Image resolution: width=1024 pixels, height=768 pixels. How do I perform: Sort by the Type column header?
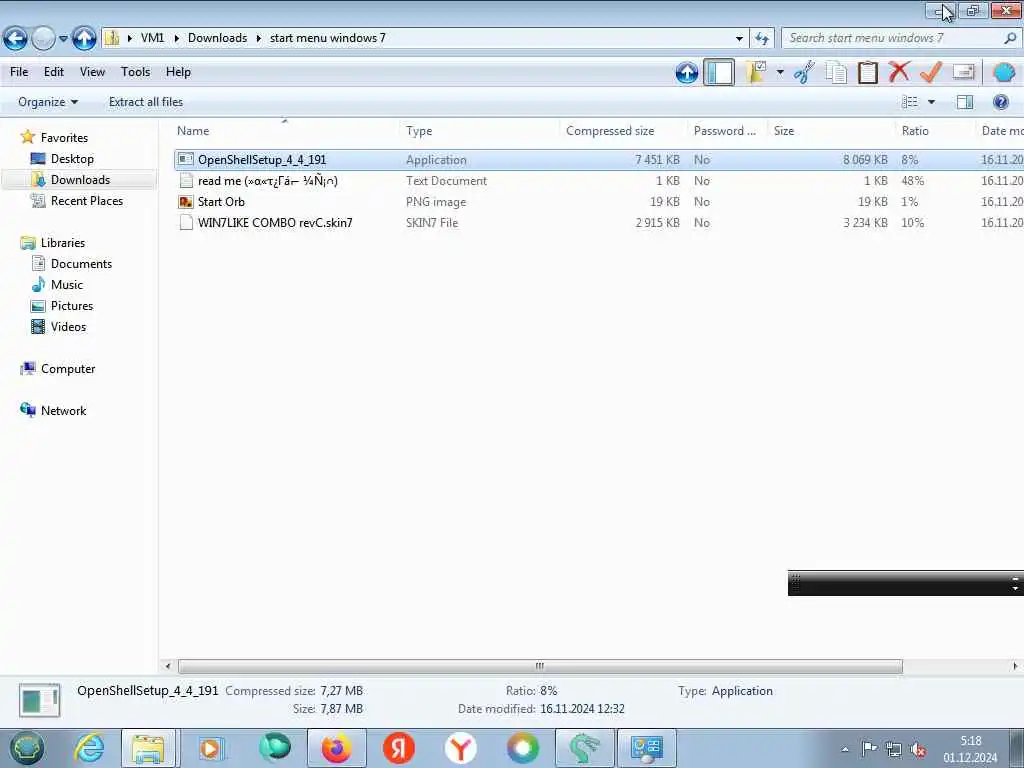pyautogui.click(x=419, y=131)
